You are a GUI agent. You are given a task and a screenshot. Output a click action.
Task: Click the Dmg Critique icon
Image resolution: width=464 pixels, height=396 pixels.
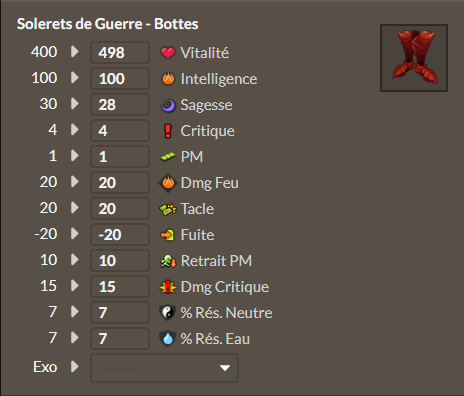pyautogui.click(x=168, y=287)
